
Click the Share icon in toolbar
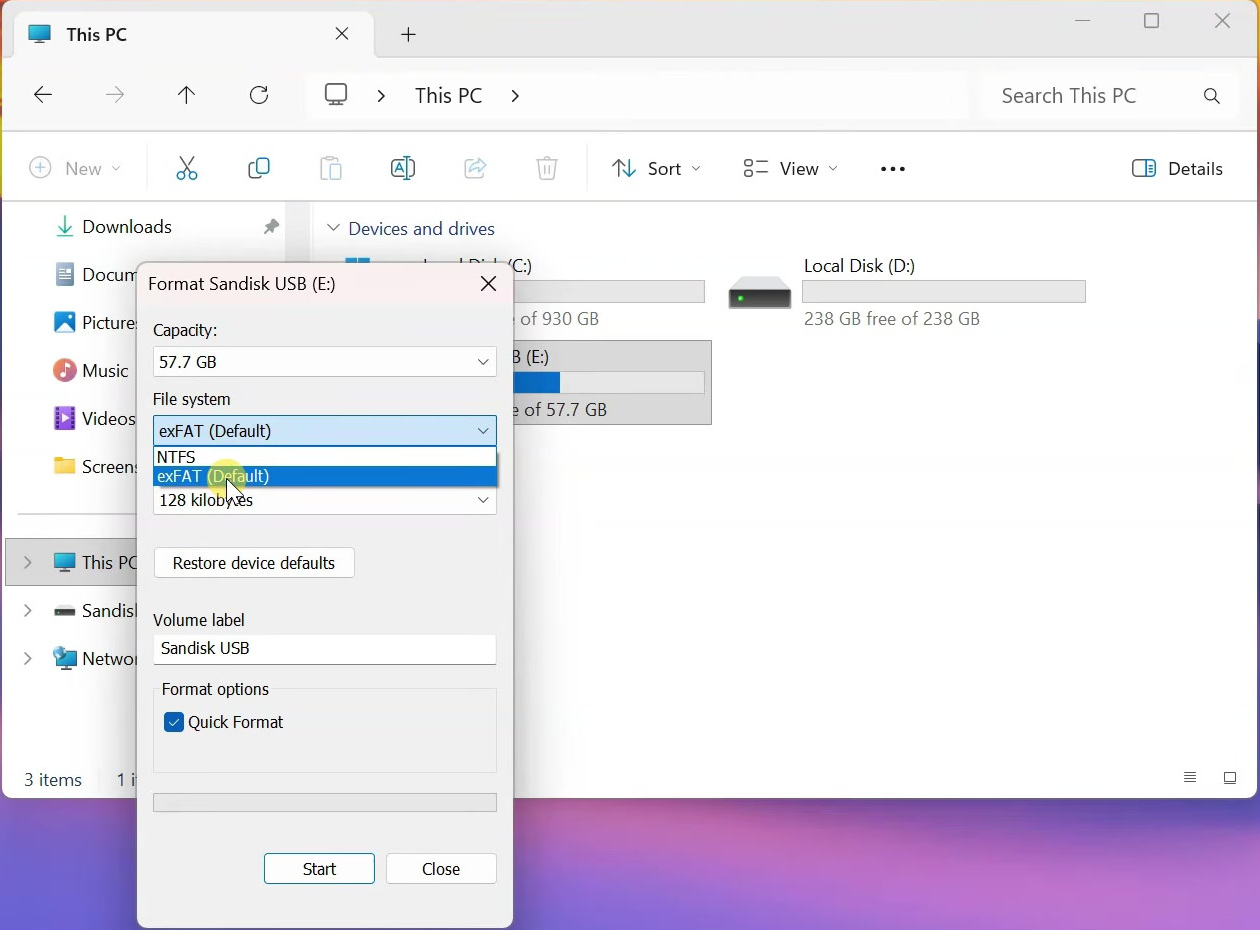475,168
